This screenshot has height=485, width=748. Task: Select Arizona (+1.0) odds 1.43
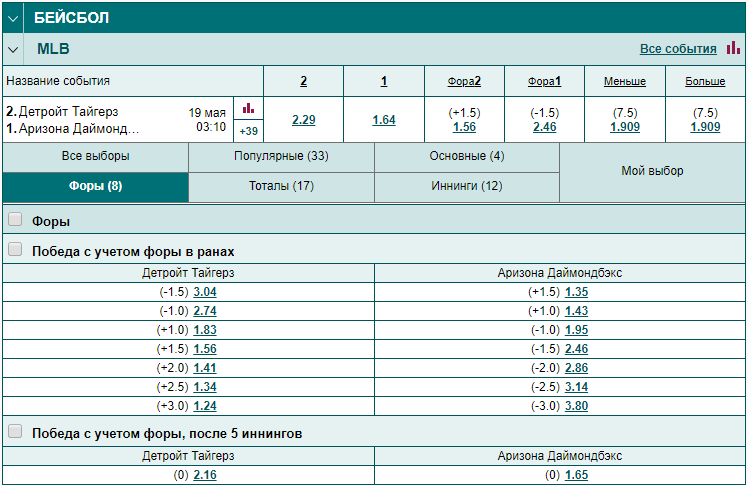(576, 311)
